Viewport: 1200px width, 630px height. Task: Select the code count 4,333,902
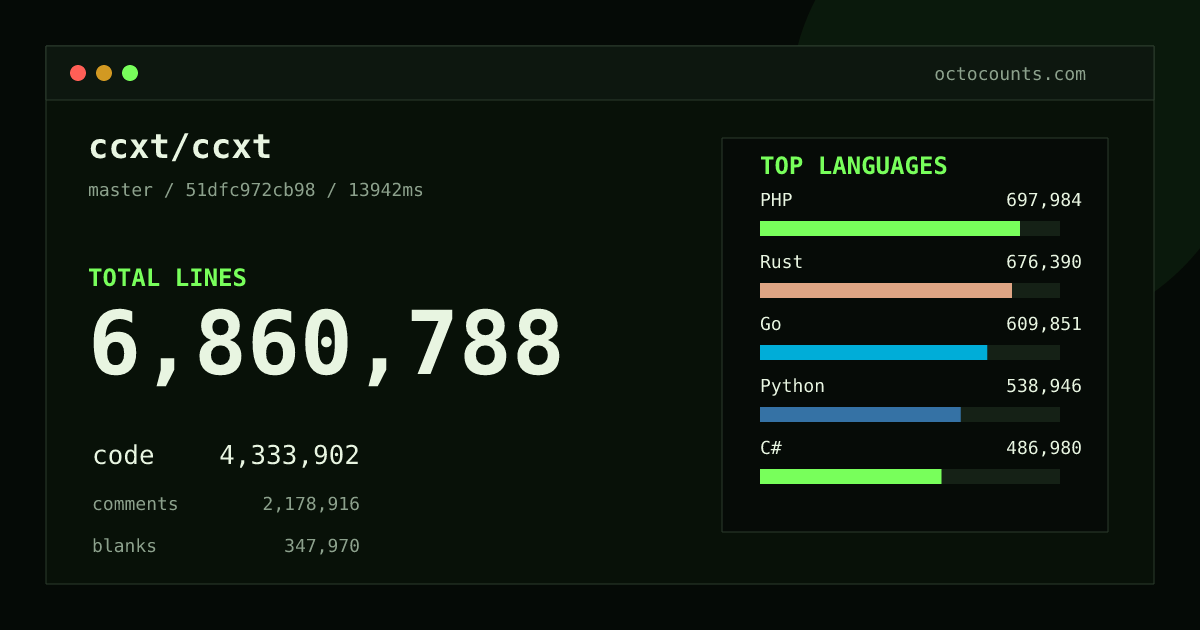(x=289, y=456)
